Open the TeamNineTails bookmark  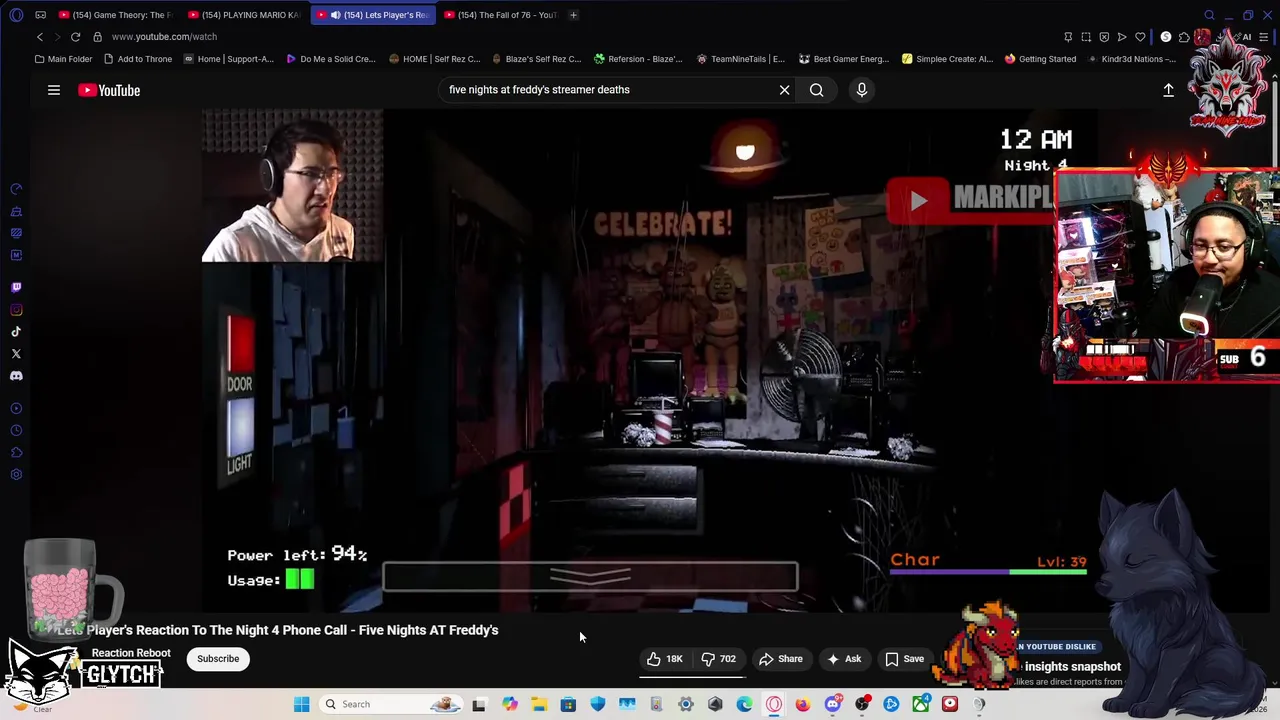pos(741,59)
